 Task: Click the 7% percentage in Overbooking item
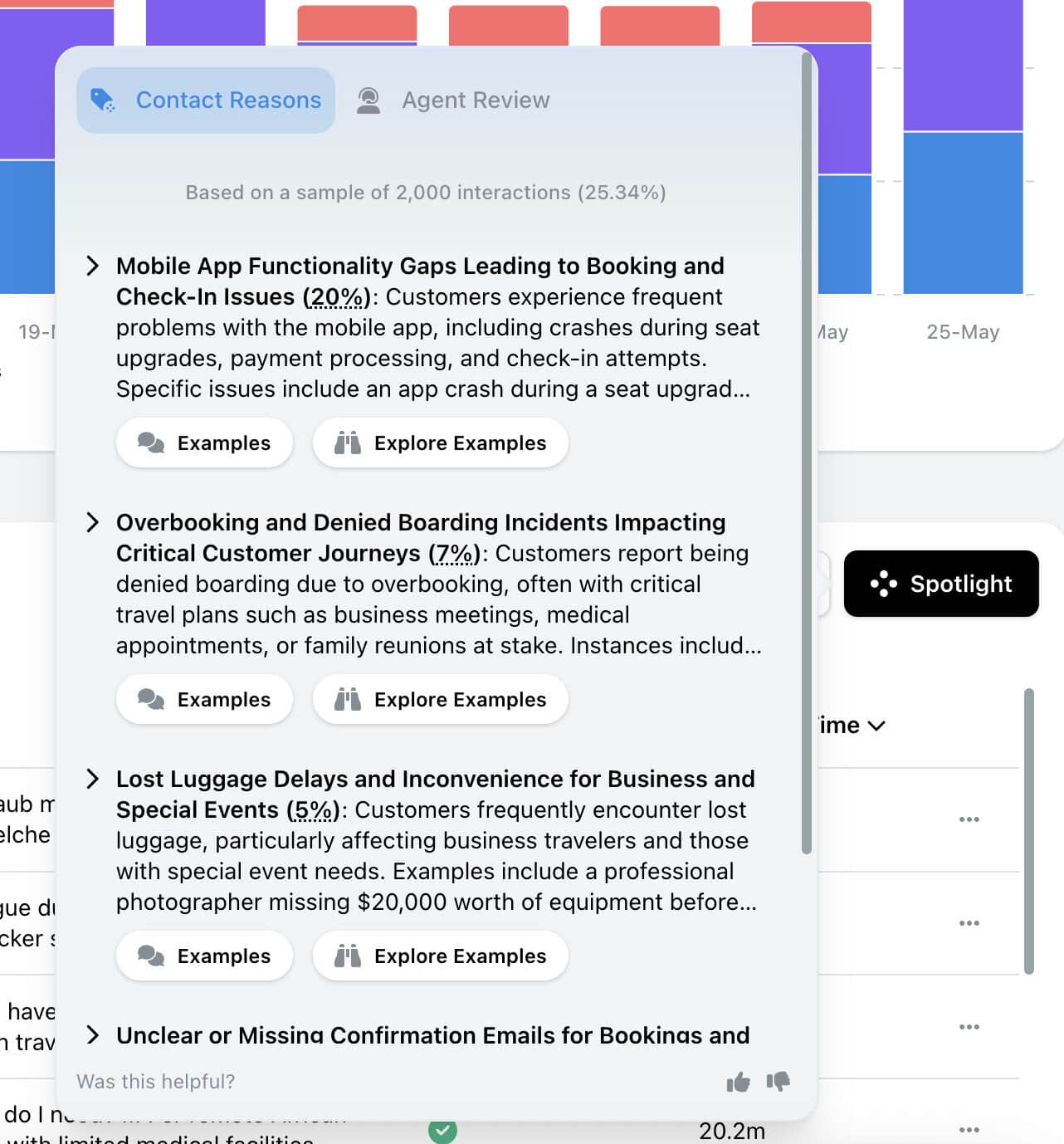[x=454, y=554]
